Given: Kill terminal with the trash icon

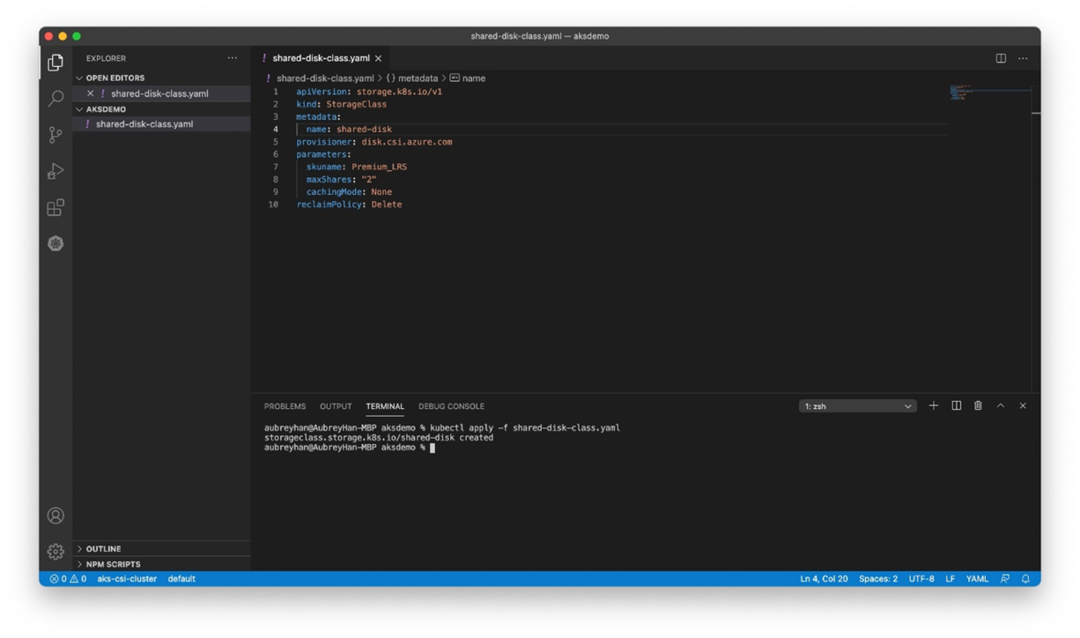Looking at the screenshot, I should (x=978, y=406).
